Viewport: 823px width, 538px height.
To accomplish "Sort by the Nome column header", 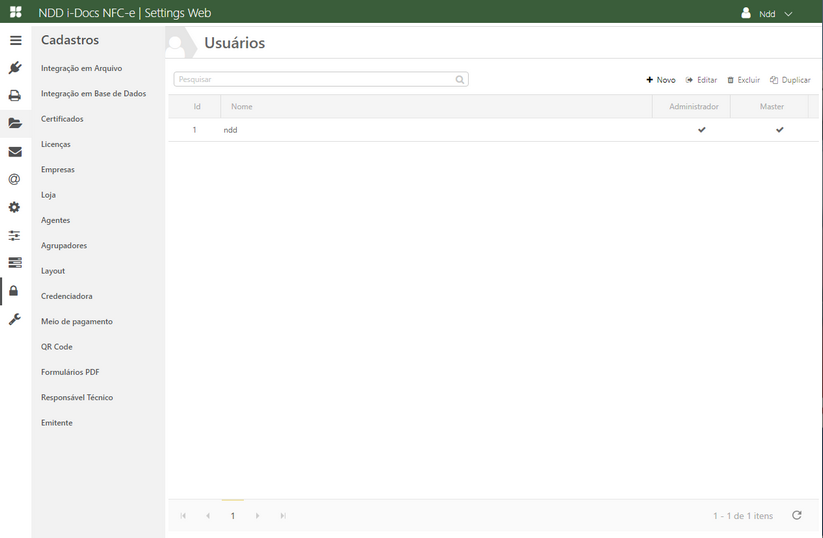I will (x=436, y=107).
